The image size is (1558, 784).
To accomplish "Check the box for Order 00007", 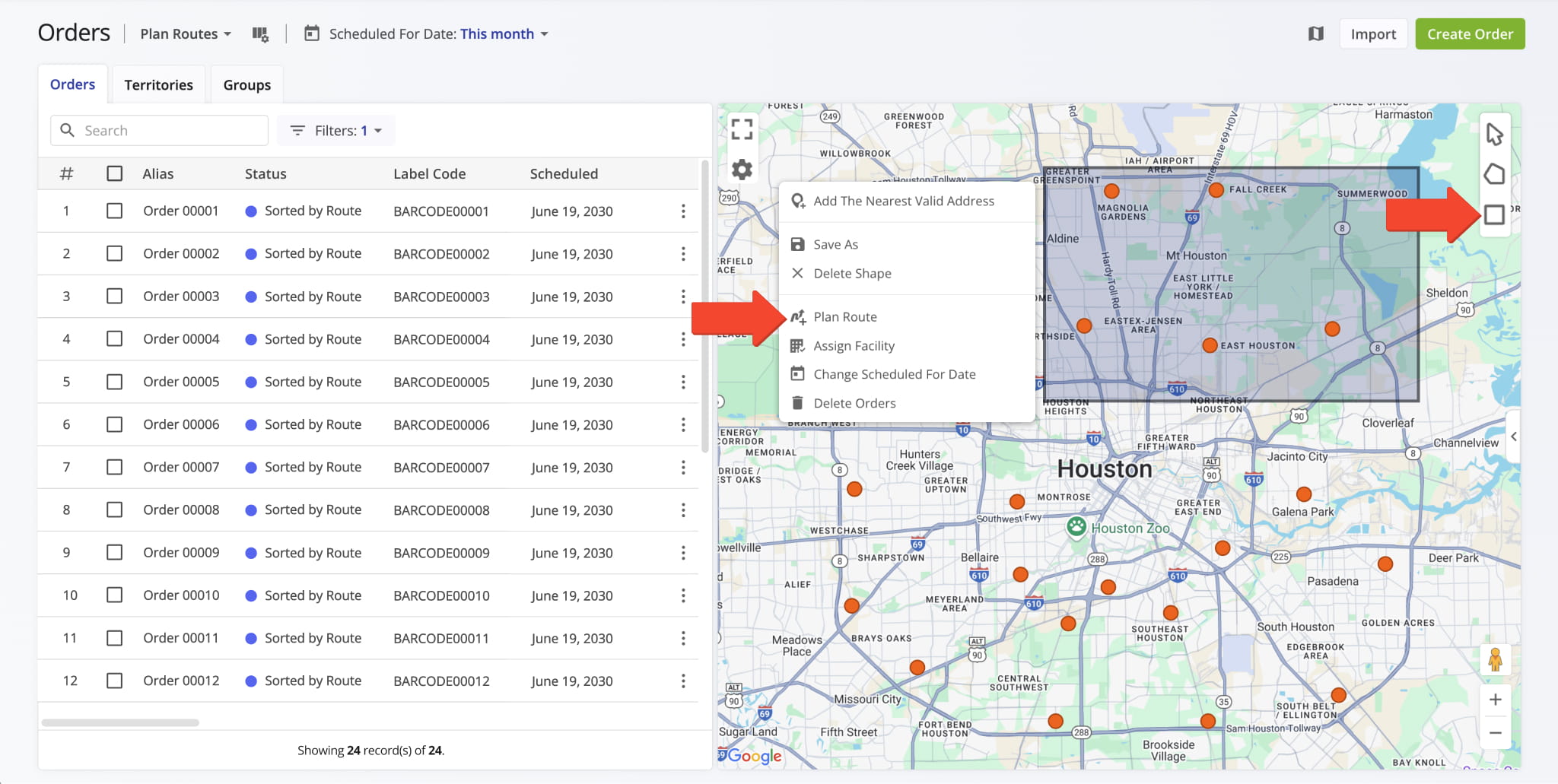I will pos(115,467).
